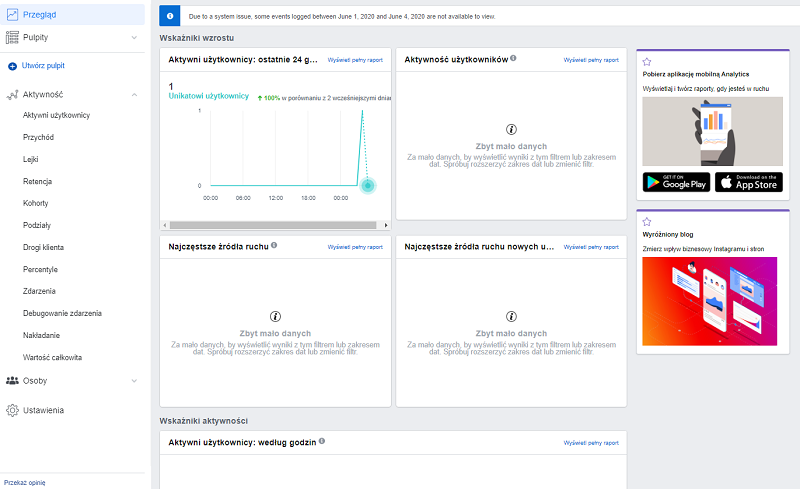Expand the Osoby section chevron

[134, 381]
